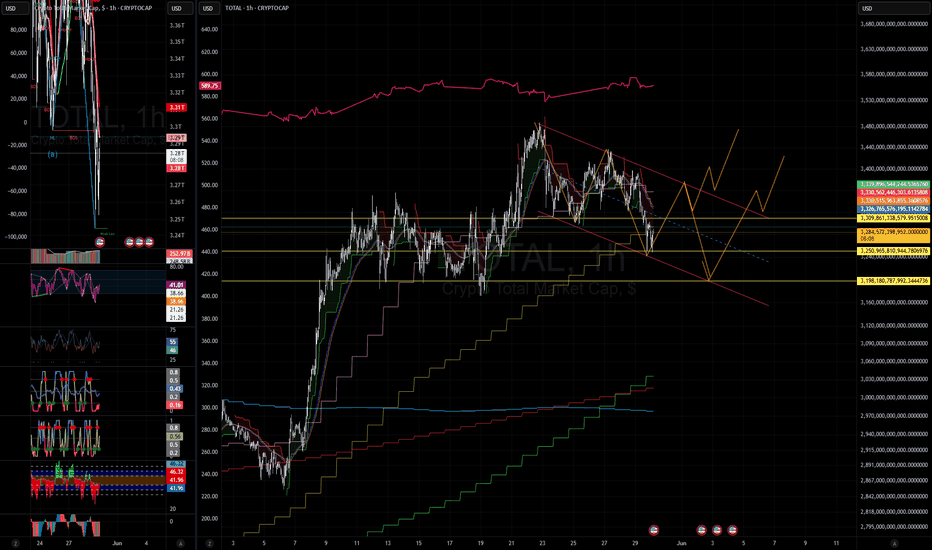This screenshot has width=932, height=550.
Task: Open the USD selector above the main chart's right price scale
Action: [x=893, y=8]
